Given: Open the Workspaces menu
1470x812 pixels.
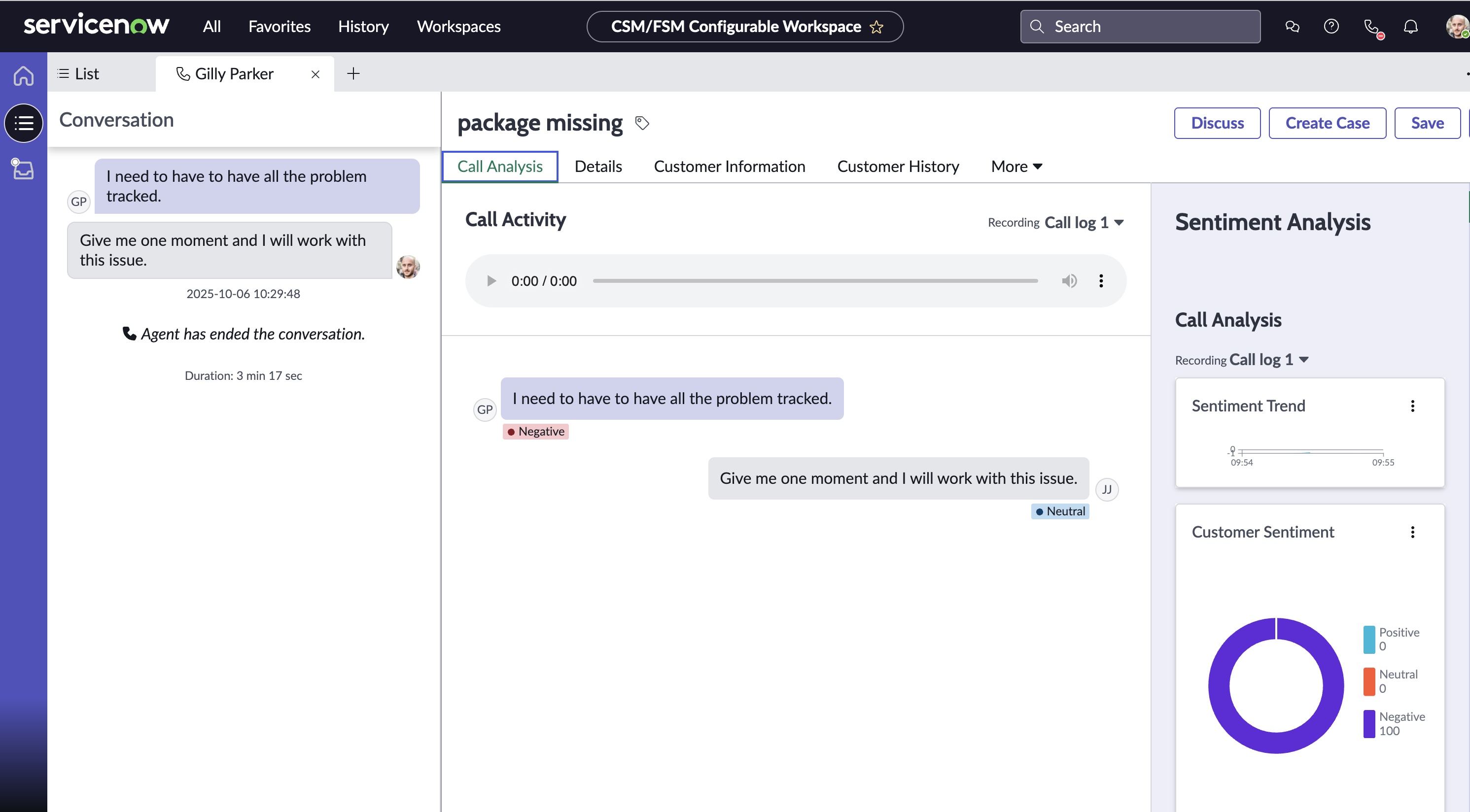Looking at the screenshot, I should [459, 26].
